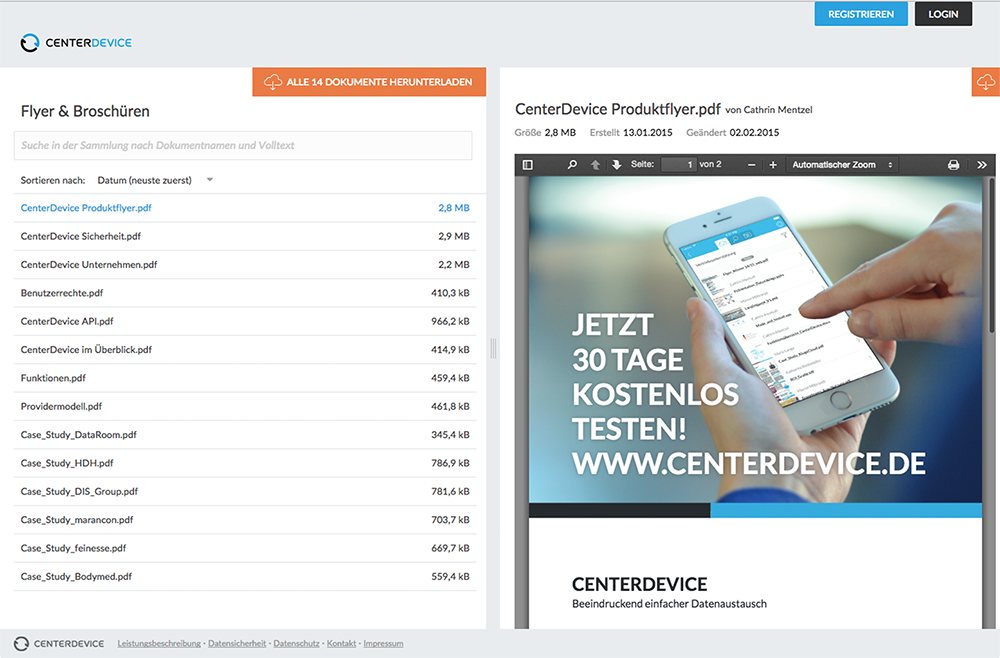Zoom out with the minus button

749,165
